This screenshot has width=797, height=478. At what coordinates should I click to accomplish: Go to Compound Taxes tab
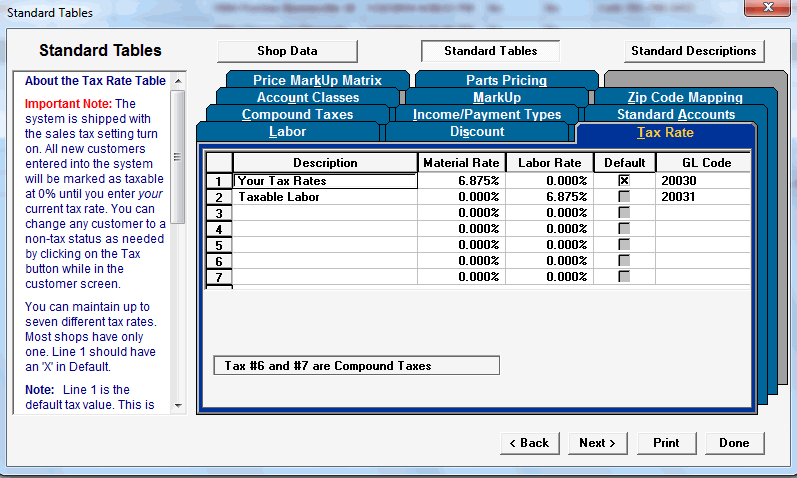pos(297,114)
